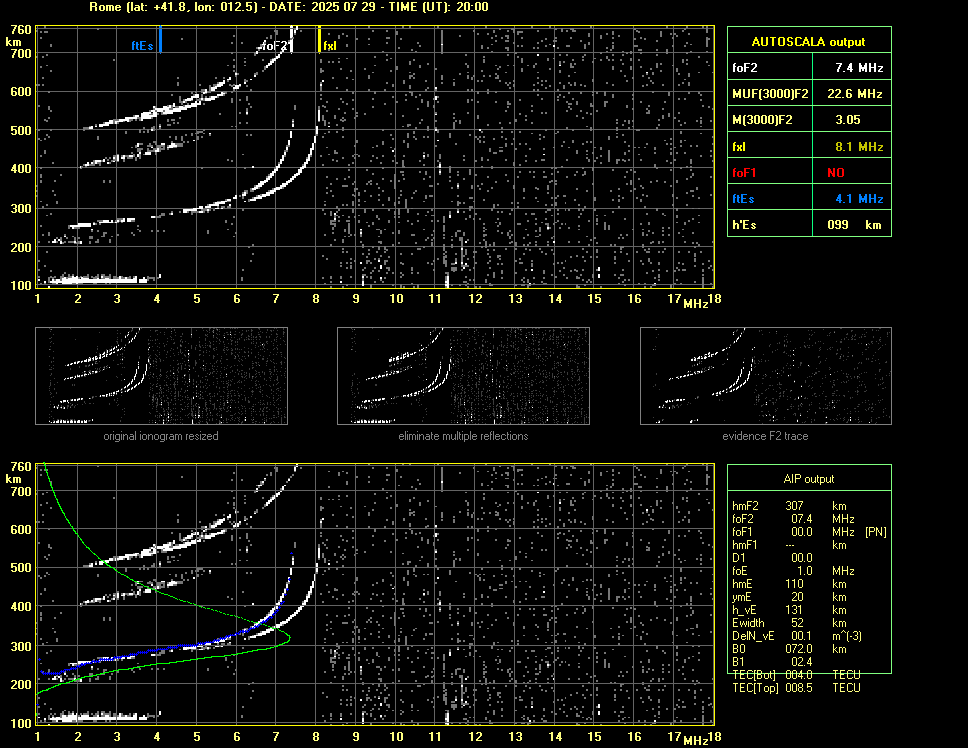Select the yellow fxI frequency marker line
This screenshot has width=968, height=748.
pyautogui.click(x=319, y=39)
